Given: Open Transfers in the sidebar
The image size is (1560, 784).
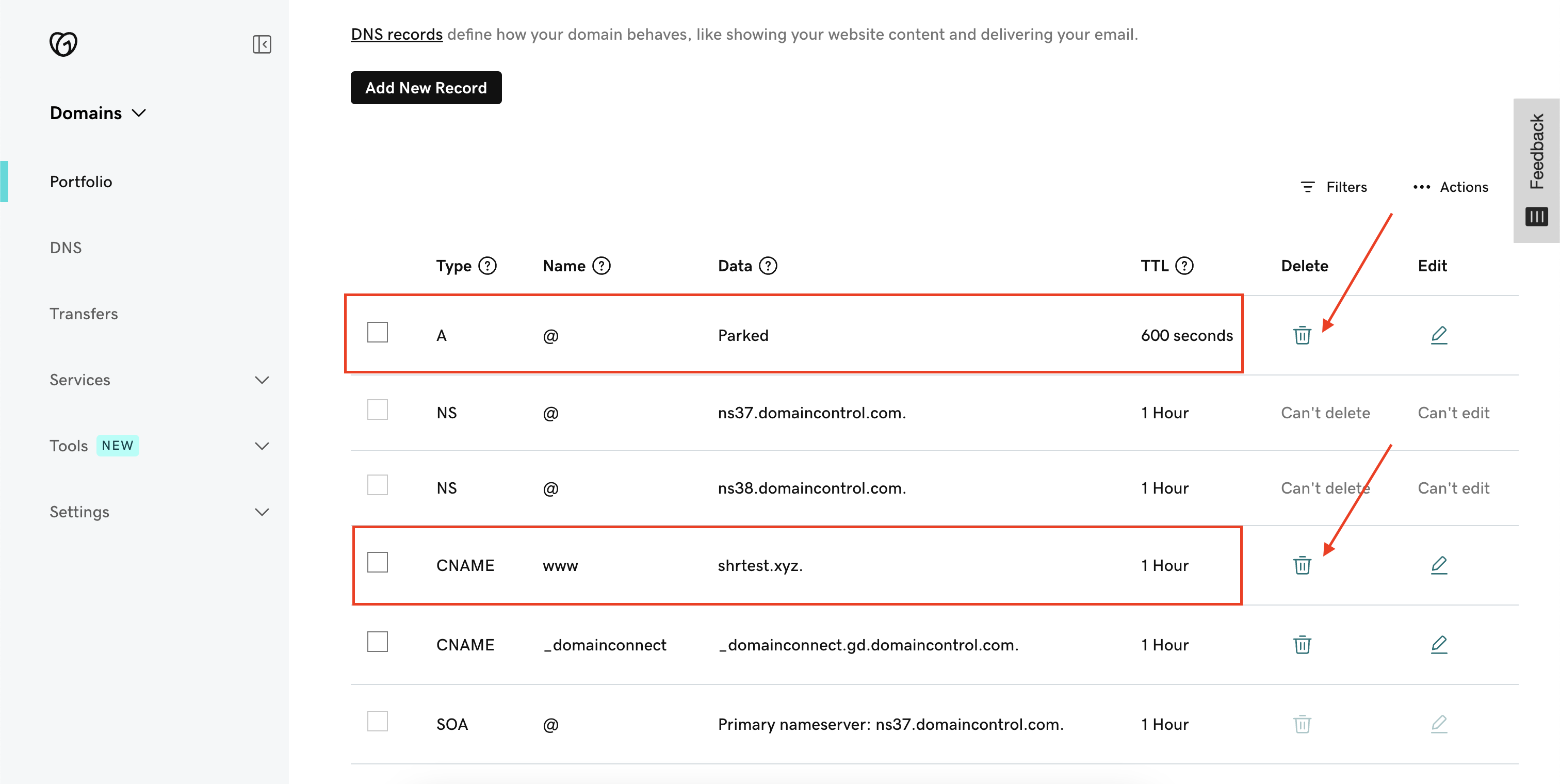Looking at the screenshot, I should (x=84, y=314).
